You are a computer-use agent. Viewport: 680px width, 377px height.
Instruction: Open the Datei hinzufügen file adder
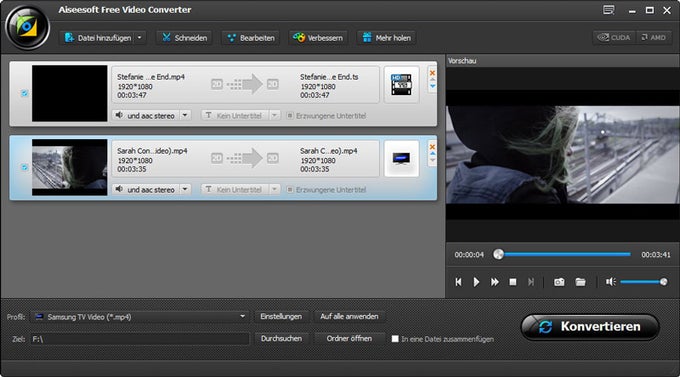click(98, 38)
